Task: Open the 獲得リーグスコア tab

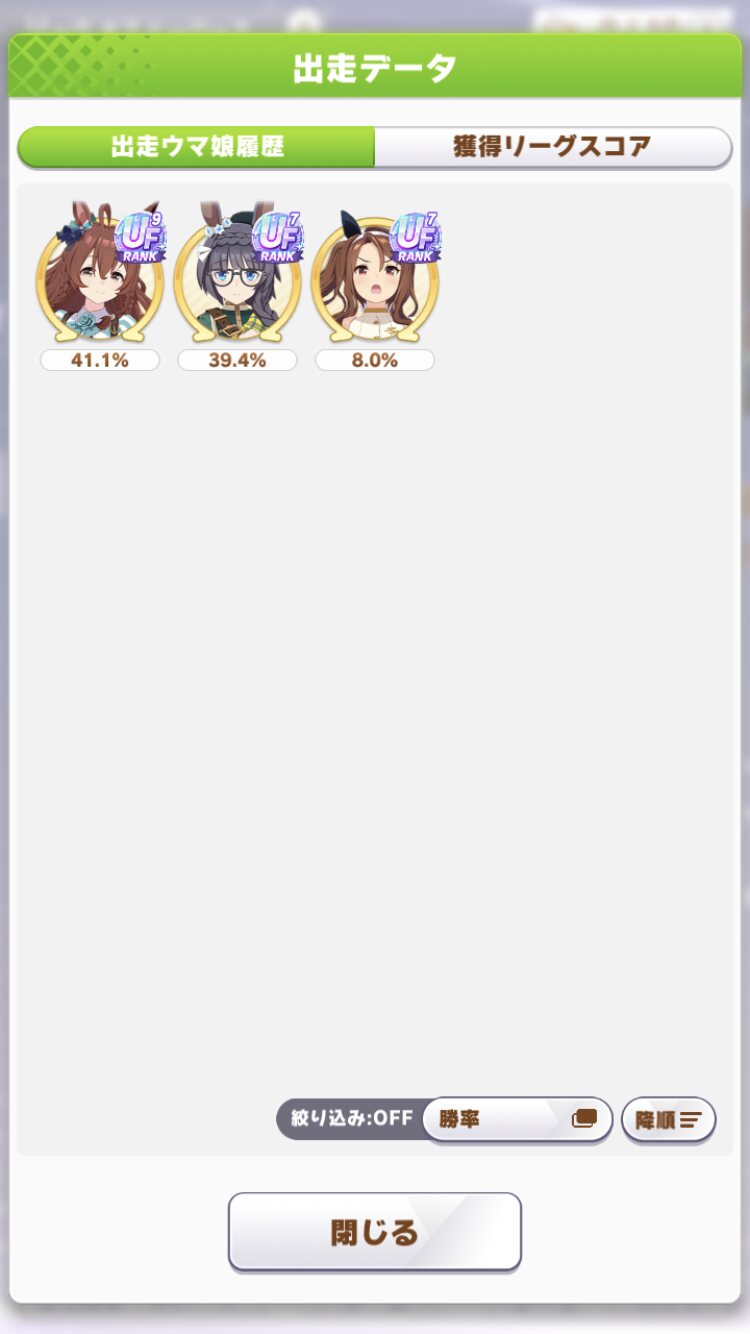Action: (553, 147)
